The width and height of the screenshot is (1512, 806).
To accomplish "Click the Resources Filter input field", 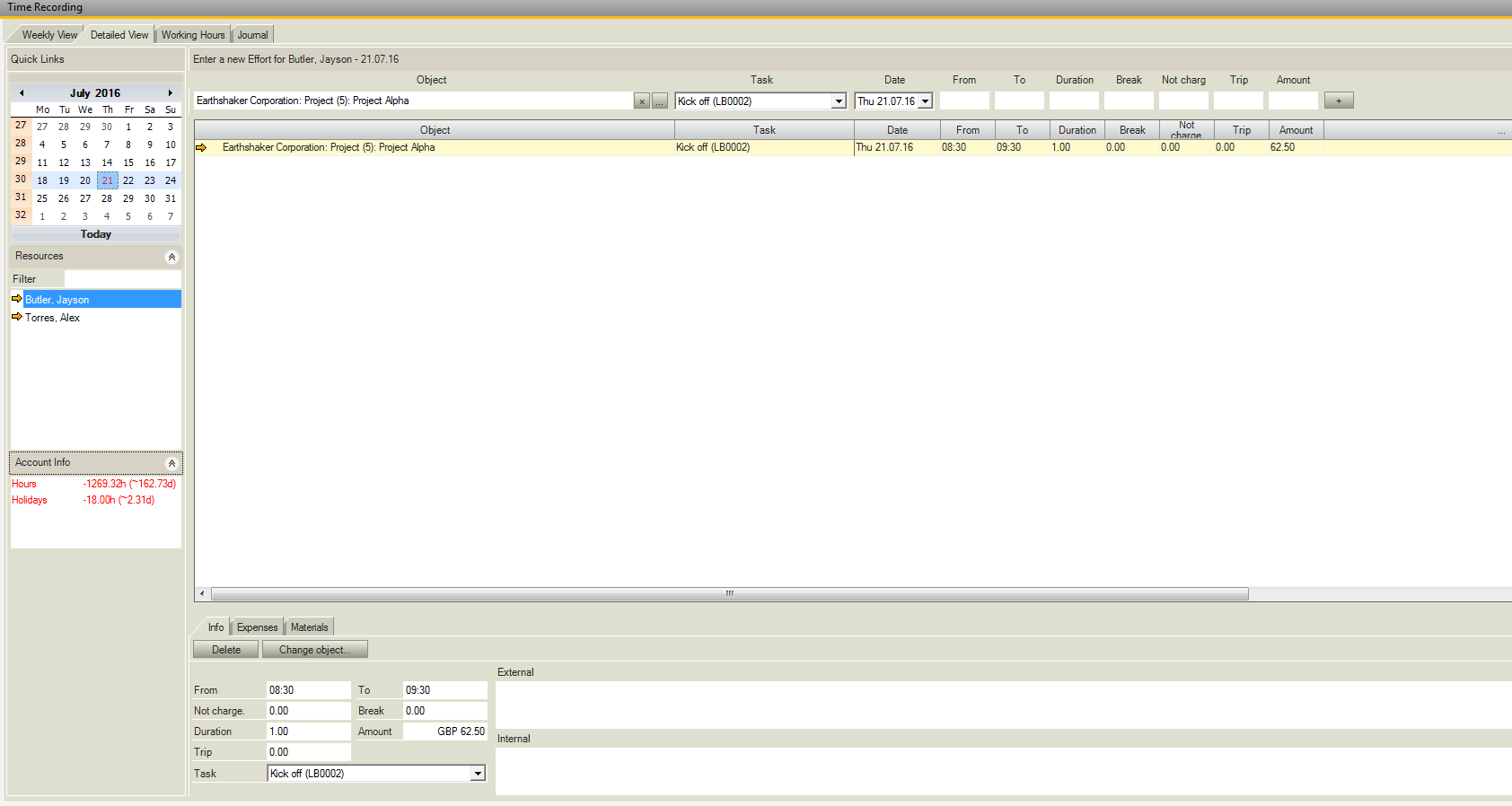I will [122, 279].
